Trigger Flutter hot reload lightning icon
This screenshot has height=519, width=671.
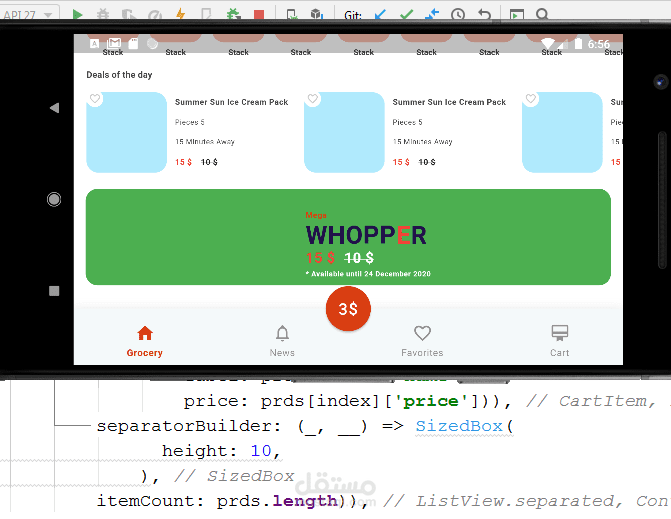point(181,15)
